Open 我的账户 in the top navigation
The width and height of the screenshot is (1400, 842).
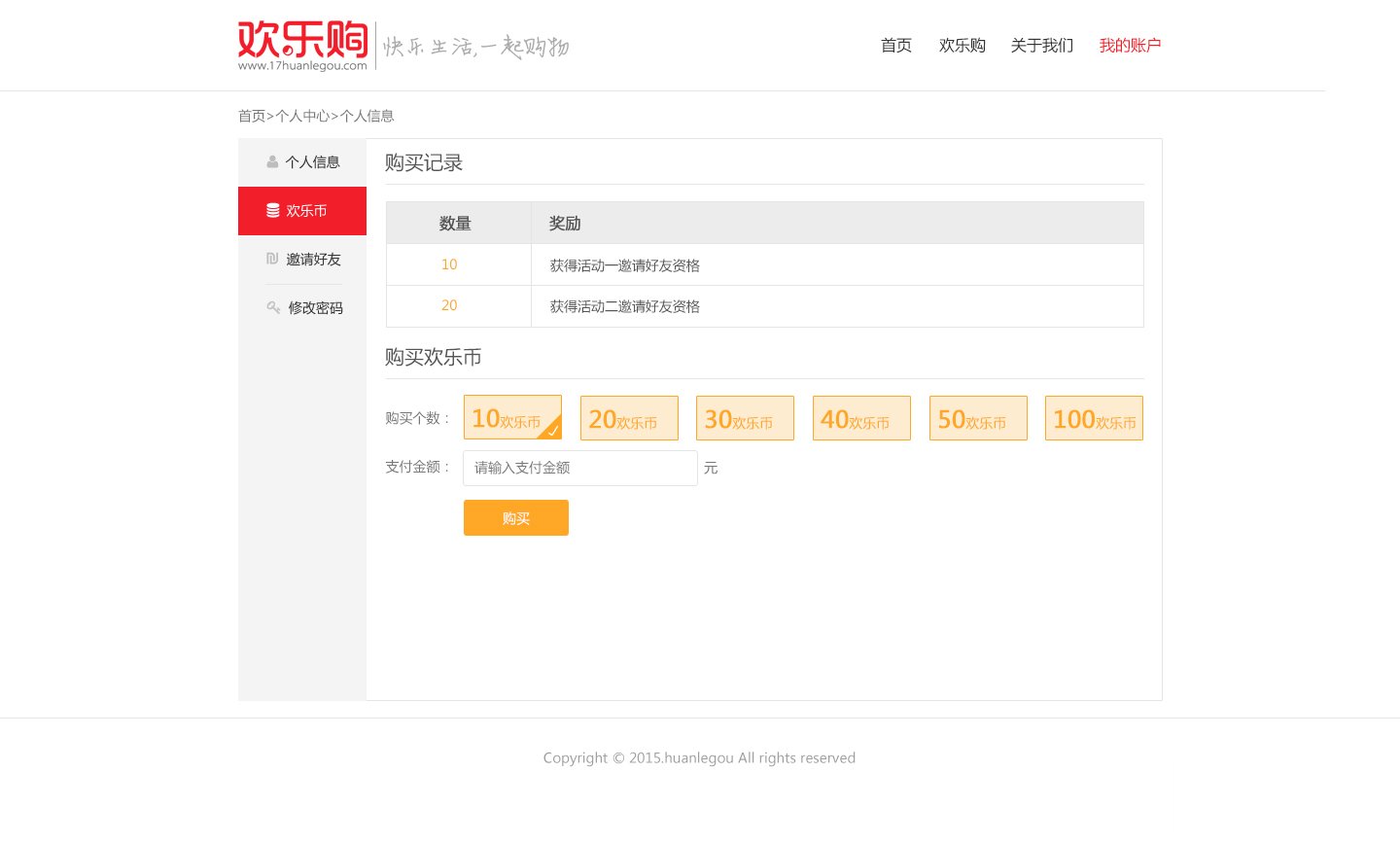coord(1130,46)
